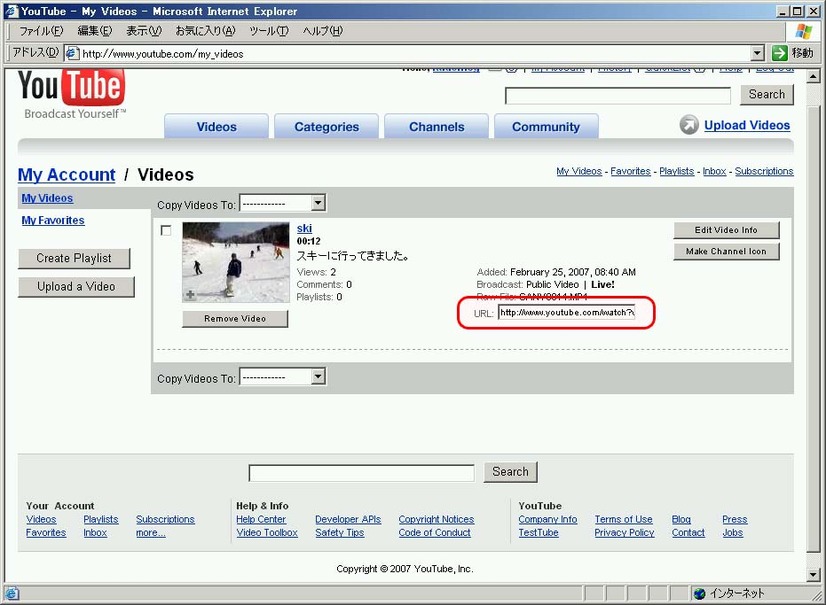The width and height of the screenshot is (826, 605).
Task: Click the Upload Videos arrow icon
Action: click(x=689, y=125)
